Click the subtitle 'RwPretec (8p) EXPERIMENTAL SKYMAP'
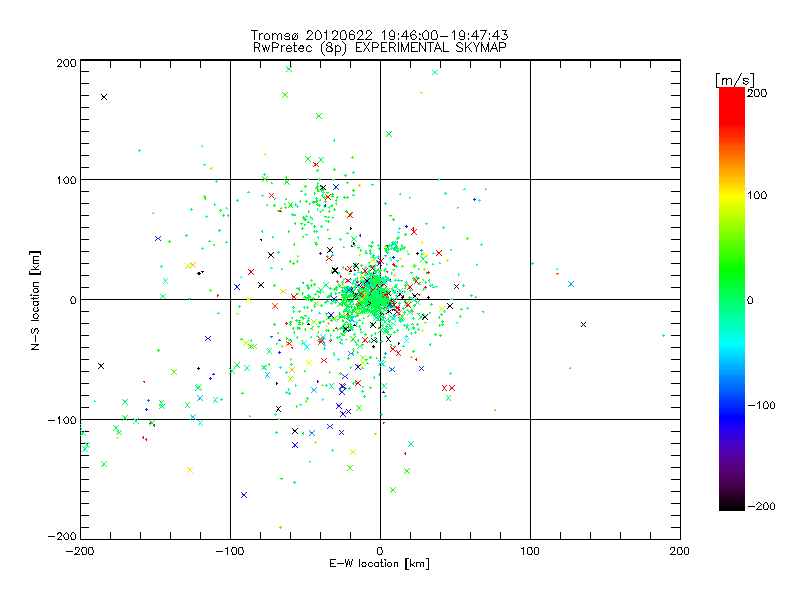Screen dimensions: 800x600 (x=380, y=48)
